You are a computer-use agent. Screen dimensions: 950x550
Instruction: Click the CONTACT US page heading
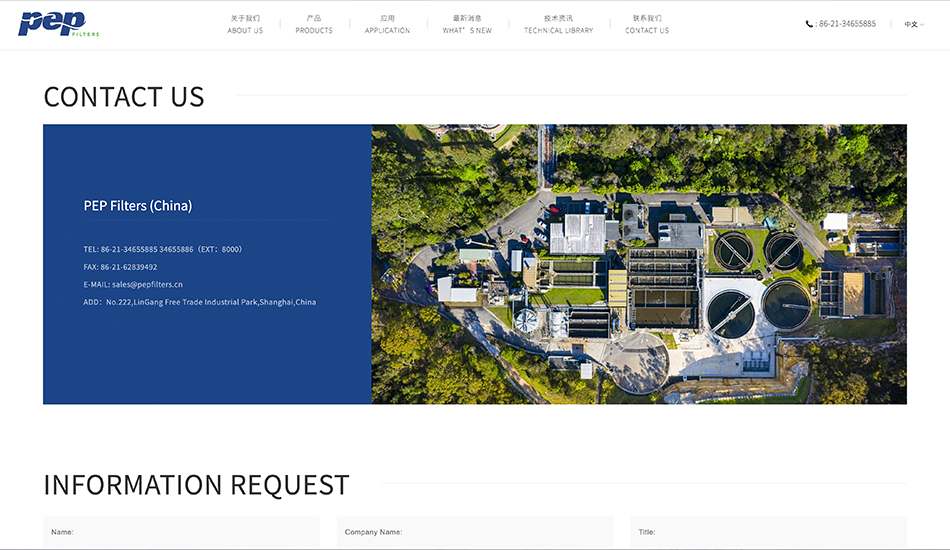[124, 97]
